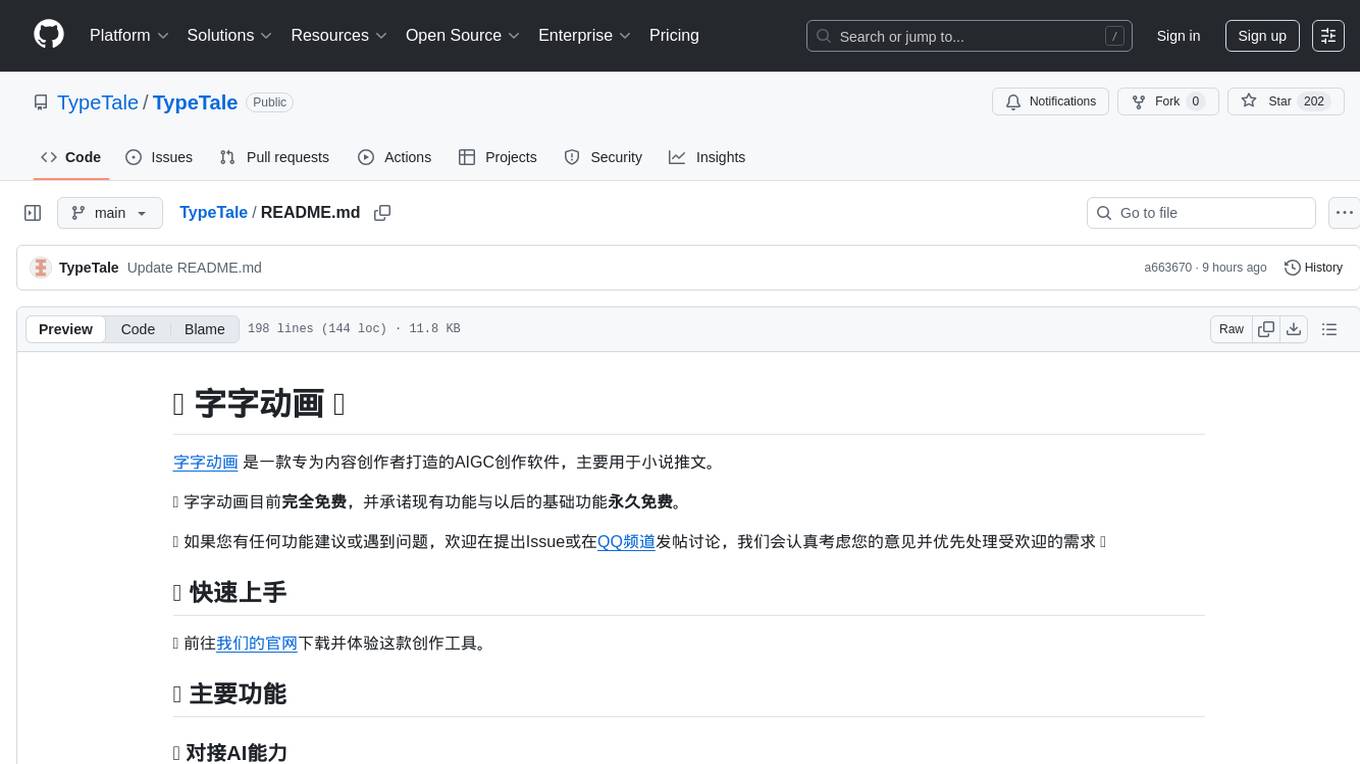Expand the Platform menu
The image size is (1360, 764).
click(129, 35)
